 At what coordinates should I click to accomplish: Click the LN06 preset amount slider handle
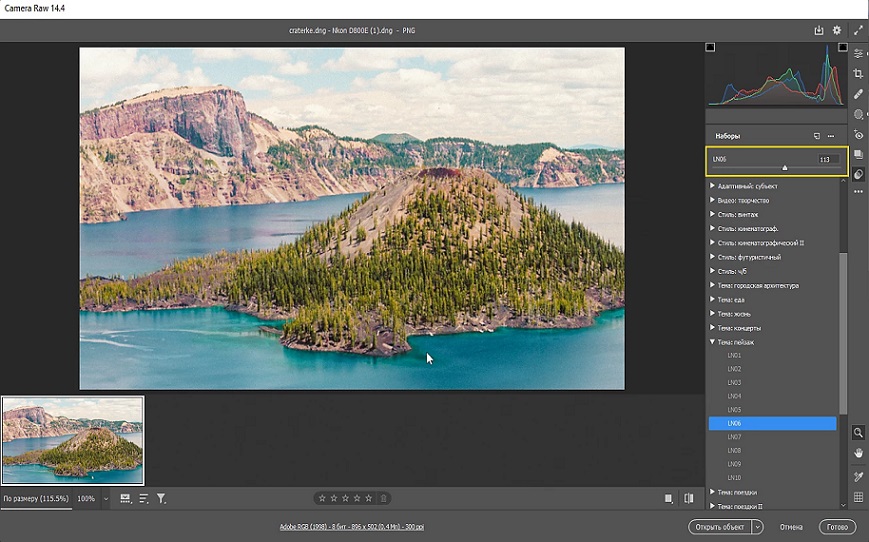pyautogui.click(x=785, y=167)
